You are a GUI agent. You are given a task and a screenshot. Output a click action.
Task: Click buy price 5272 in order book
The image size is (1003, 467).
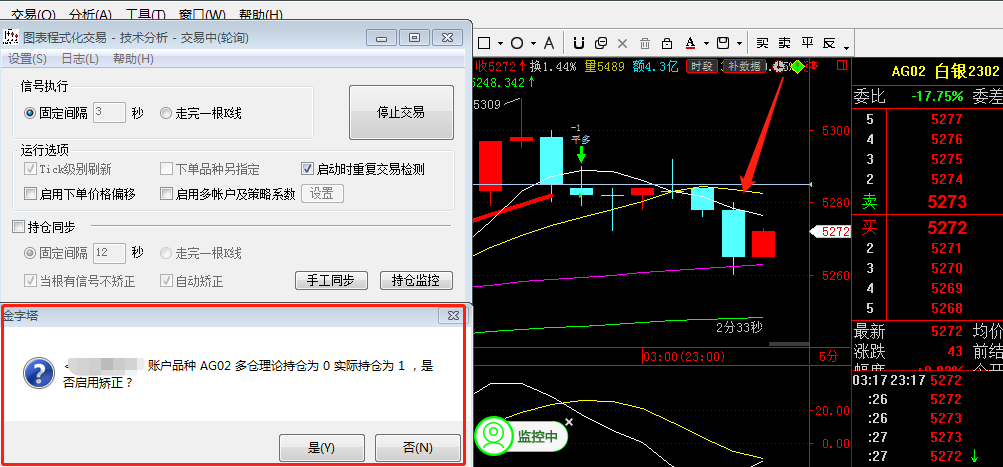pos(947,227)
